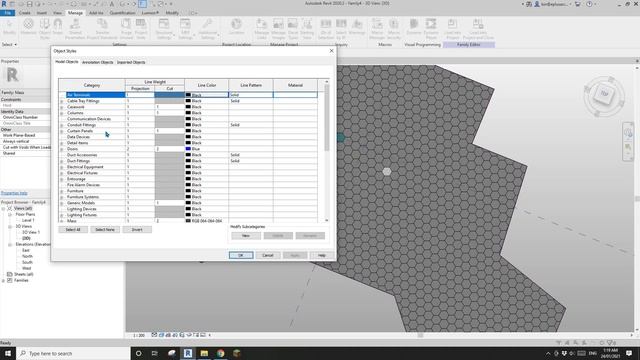
Task: Click the Object Styles table scrollbar
Action: coord(327,118)
